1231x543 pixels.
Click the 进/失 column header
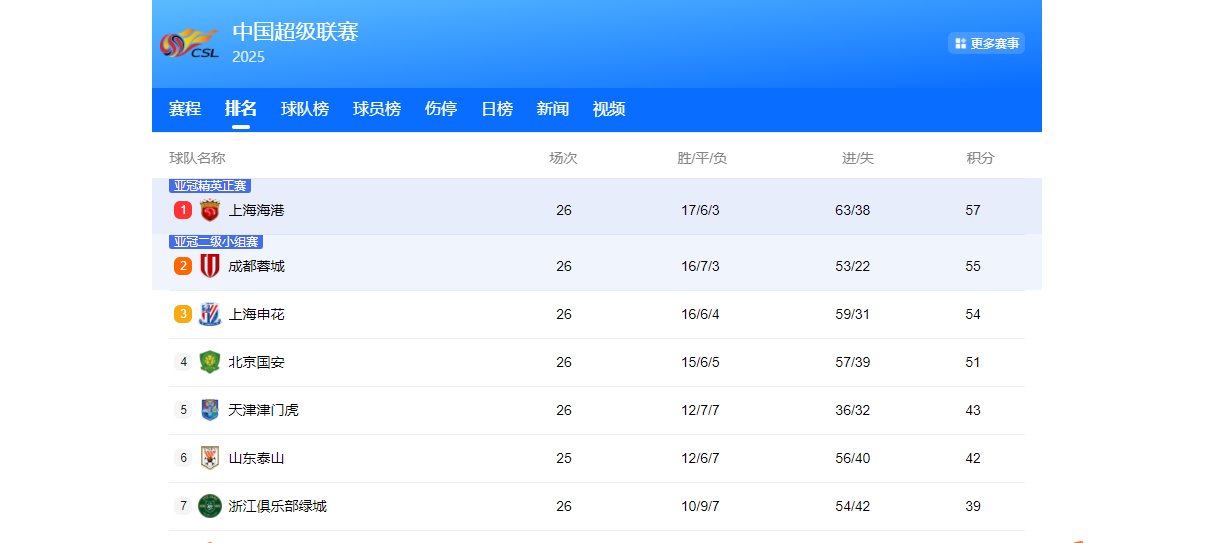coord(858,158)
